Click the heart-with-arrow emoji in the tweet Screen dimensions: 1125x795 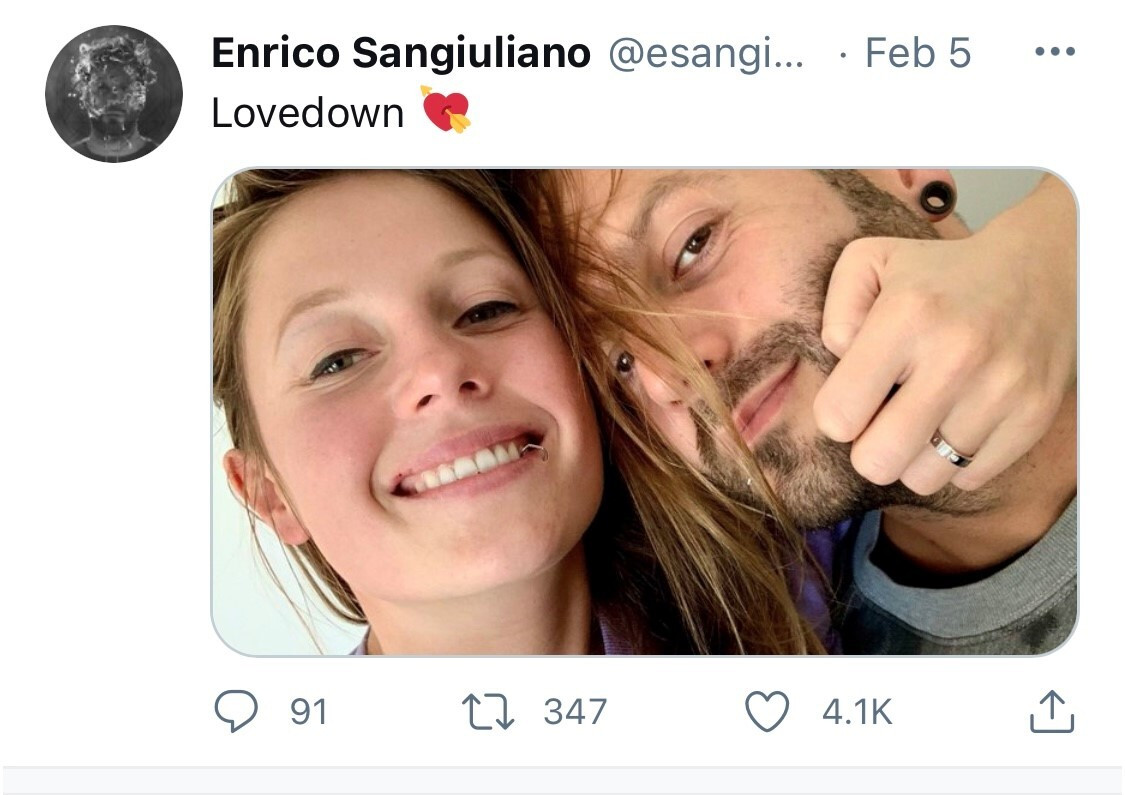445,111
